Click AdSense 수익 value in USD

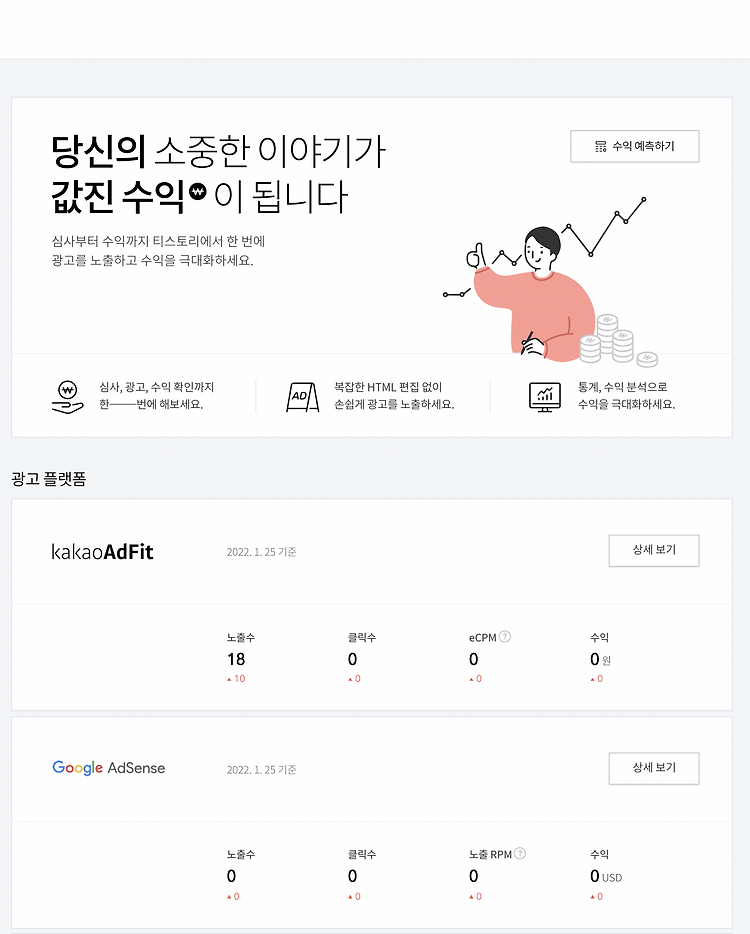[606, 877]
